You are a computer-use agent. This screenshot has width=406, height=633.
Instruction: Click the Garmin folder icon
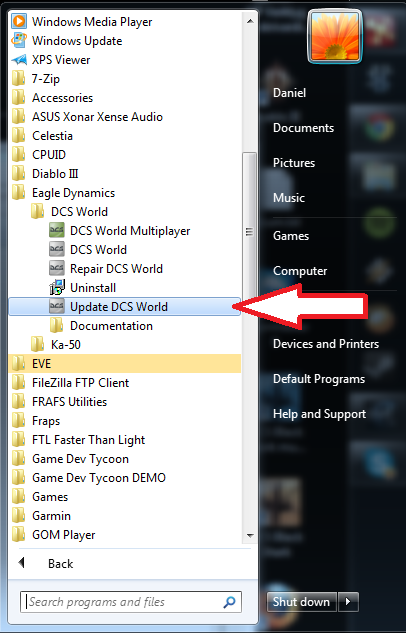(x=19, y=516)
